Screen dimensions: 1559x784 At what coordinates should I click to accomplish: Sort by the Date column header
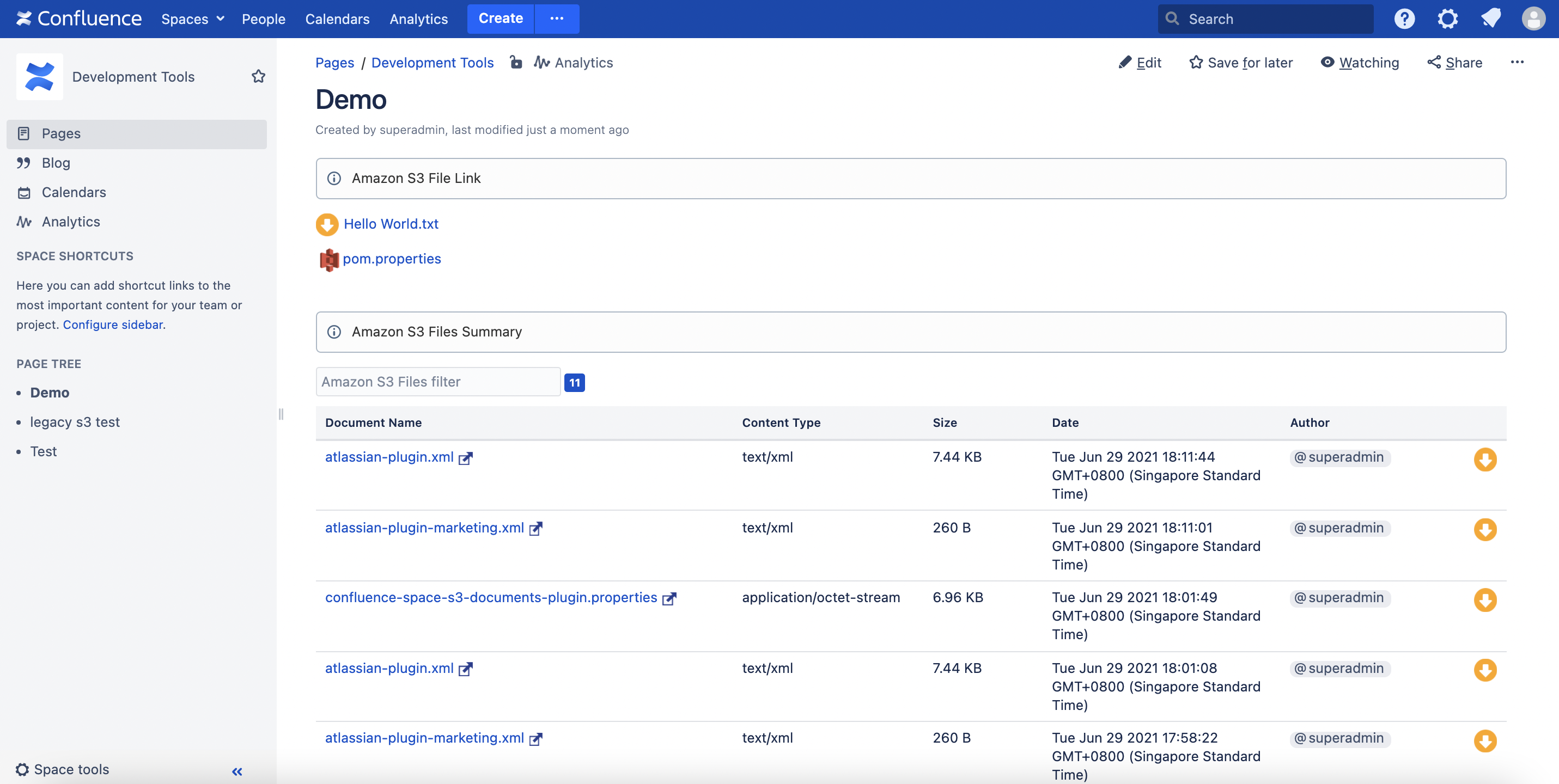coord(1065,423)
